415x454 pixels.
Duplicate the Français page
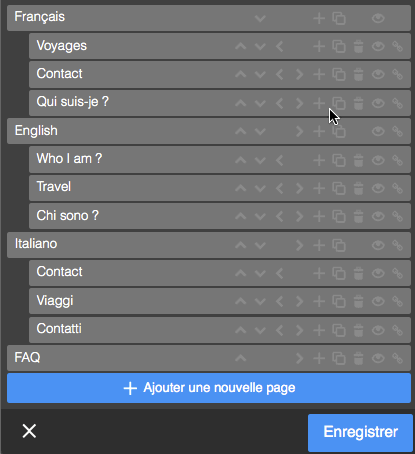(x=339, y=18)
